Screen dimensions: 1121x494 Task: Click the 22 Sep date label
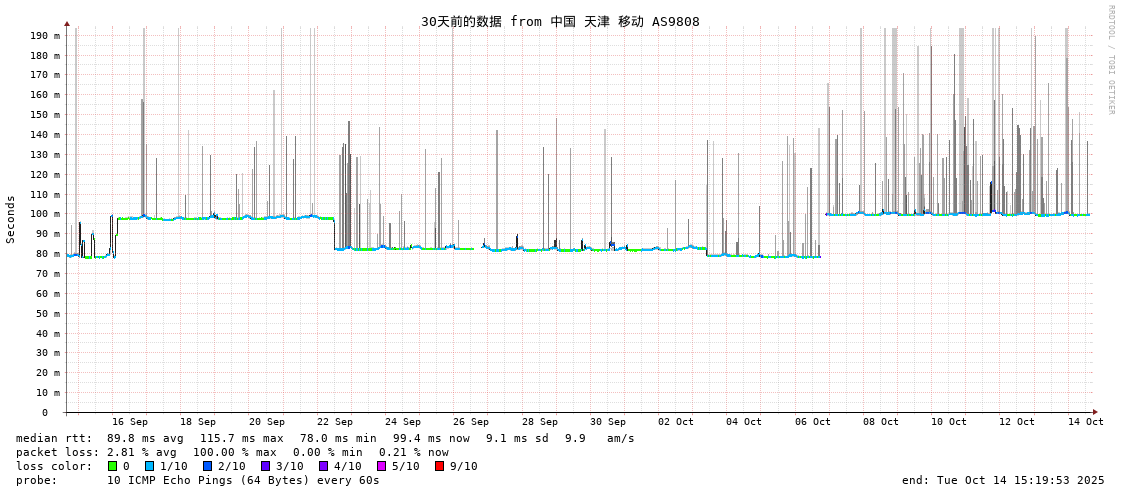coord(335,422)
